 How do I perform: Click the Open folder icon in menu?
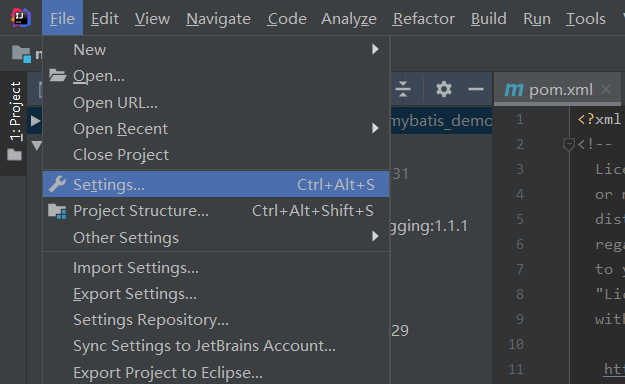point(57,75)
